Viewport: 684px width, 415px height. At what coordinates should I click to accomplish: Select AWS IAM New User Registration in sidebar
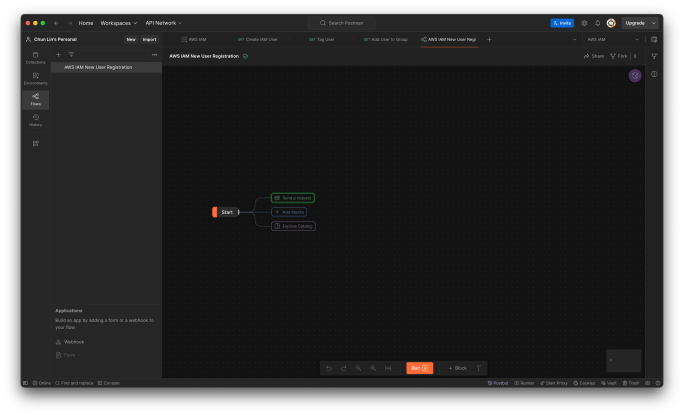tap(106, 67)
